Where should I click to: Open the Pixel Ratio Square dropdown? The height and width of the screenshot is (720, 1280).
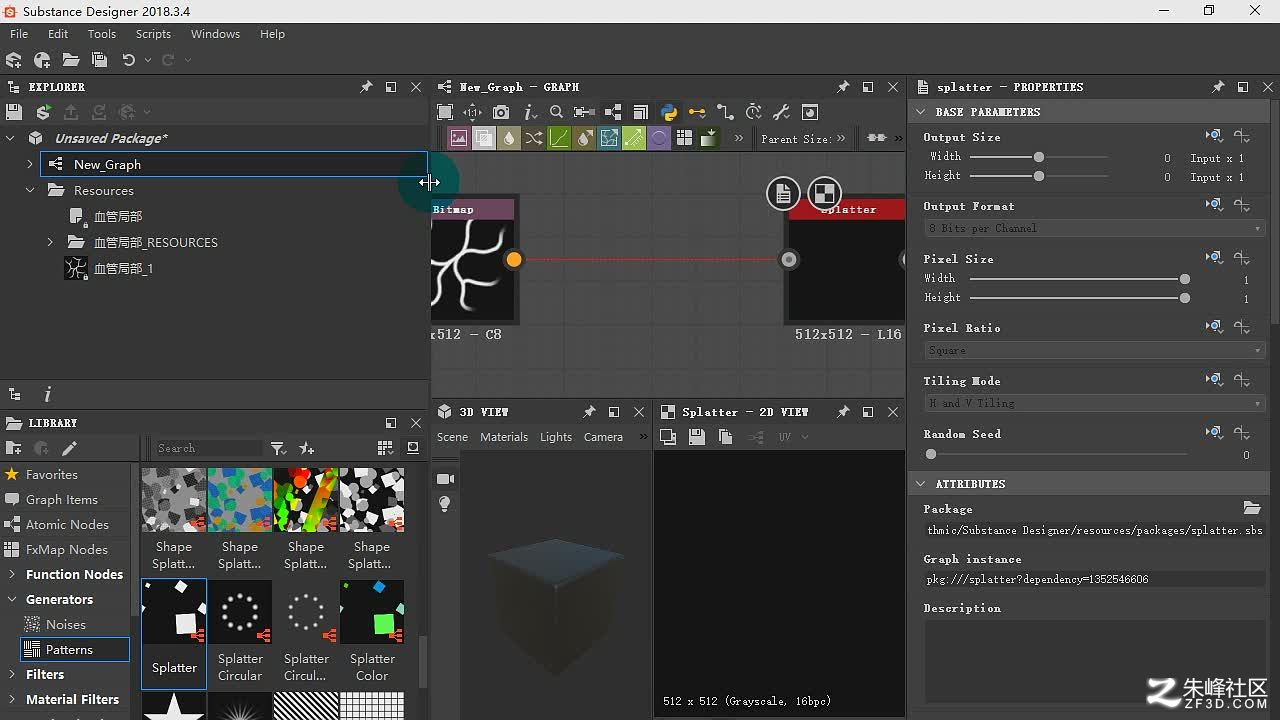(x=1095, y=350)
